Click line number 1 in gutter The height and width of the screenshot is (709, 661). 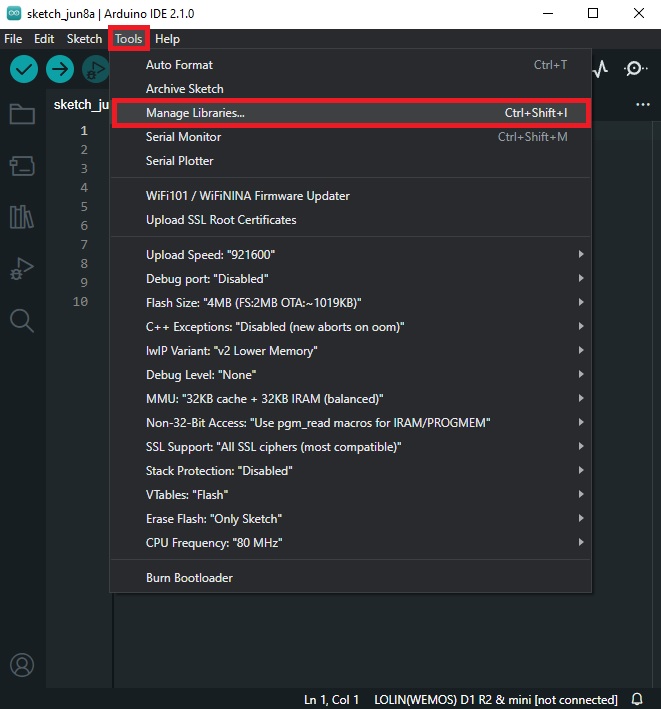[x=84, y=131]
